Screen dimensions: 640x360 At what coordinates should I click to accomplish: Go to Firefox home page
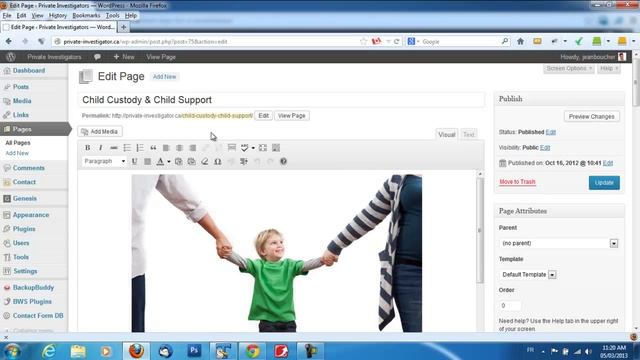tap(520, 41)
